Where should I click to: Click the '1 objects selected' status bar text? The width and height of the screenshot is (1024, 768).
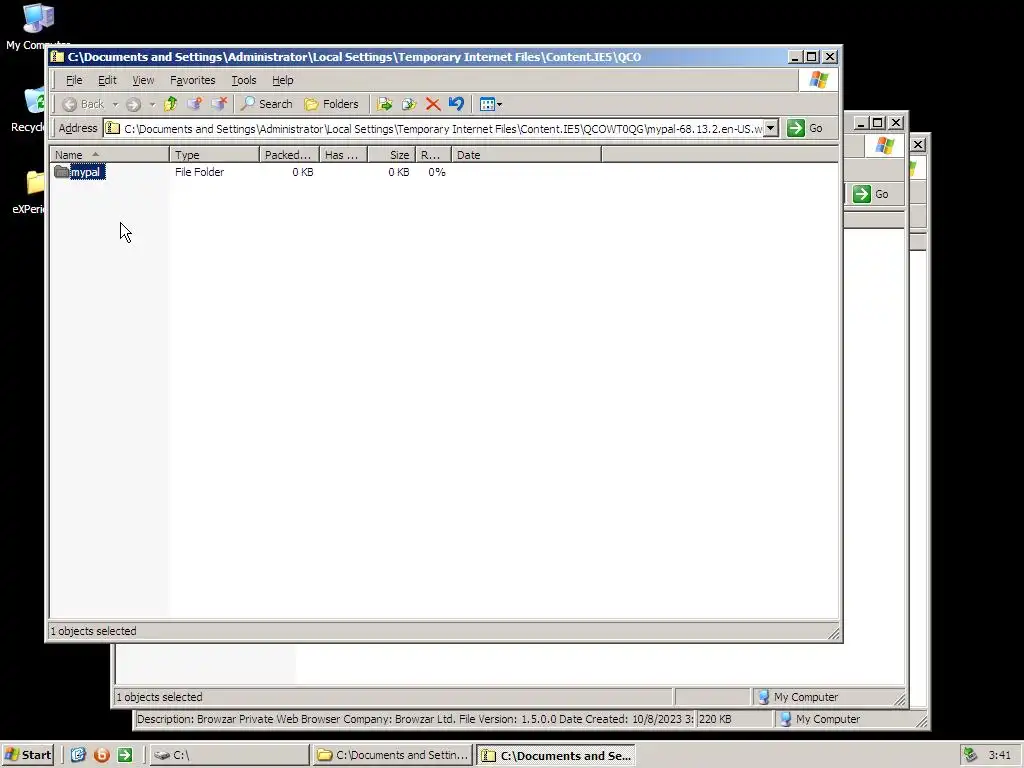point(93,631)
